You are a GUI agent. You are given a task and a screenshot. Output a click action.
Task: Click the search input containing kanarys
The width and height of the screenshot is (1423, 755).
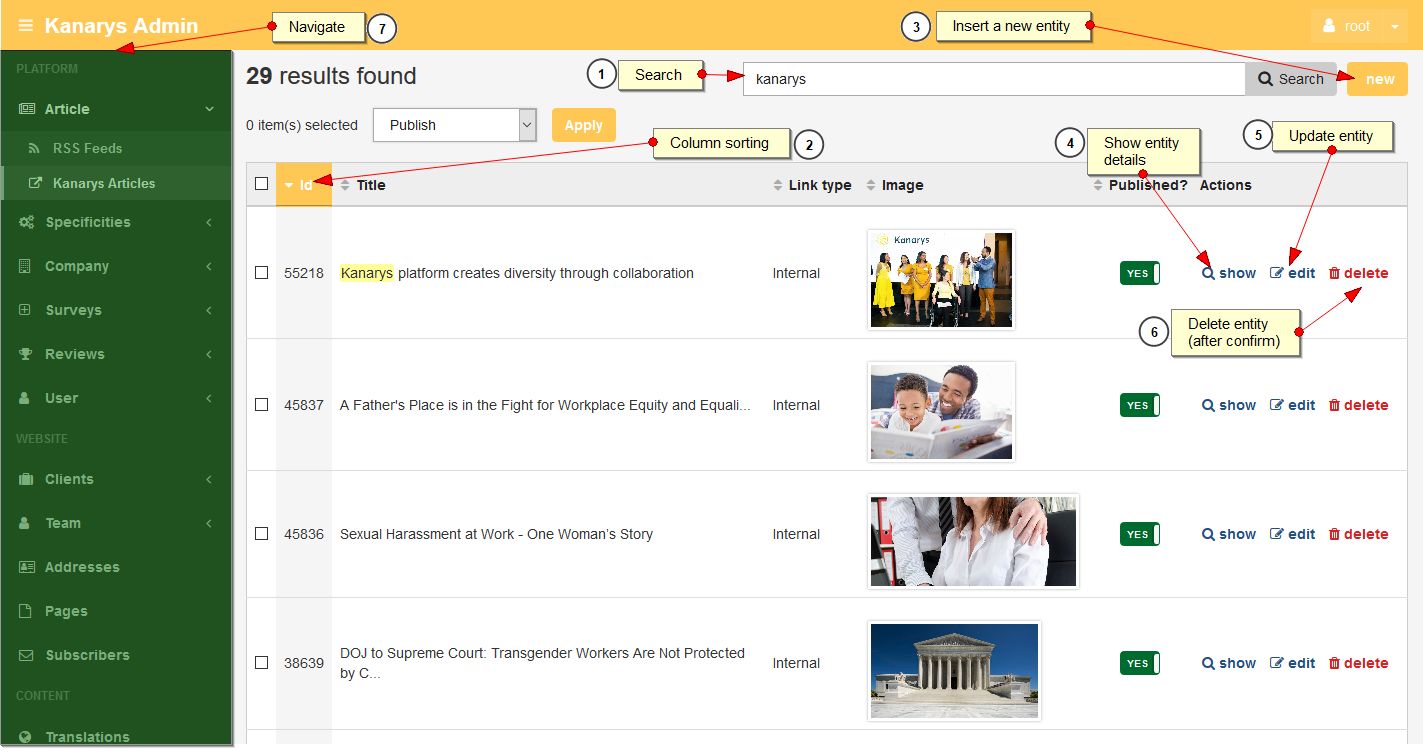point(994,79)
